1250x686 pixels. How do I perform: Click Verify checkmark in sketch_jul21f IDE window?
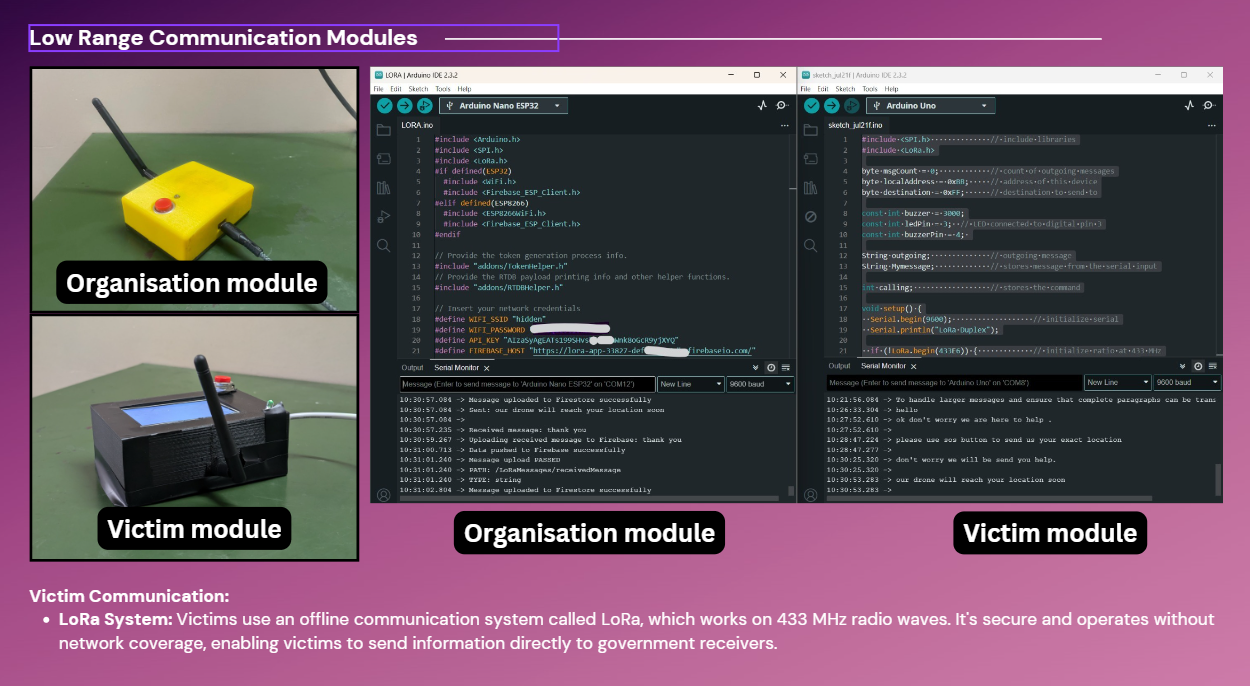812,105
